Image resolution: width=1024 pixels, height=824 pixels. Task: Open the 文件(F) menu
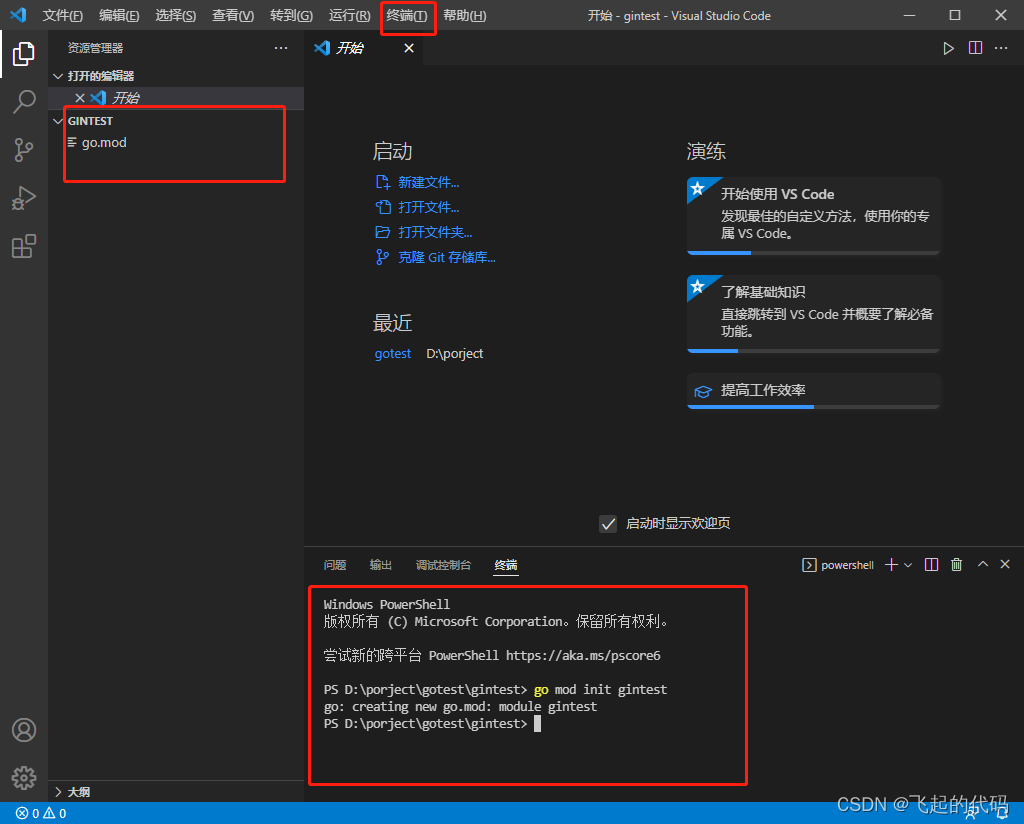click(x=63, y=16)
